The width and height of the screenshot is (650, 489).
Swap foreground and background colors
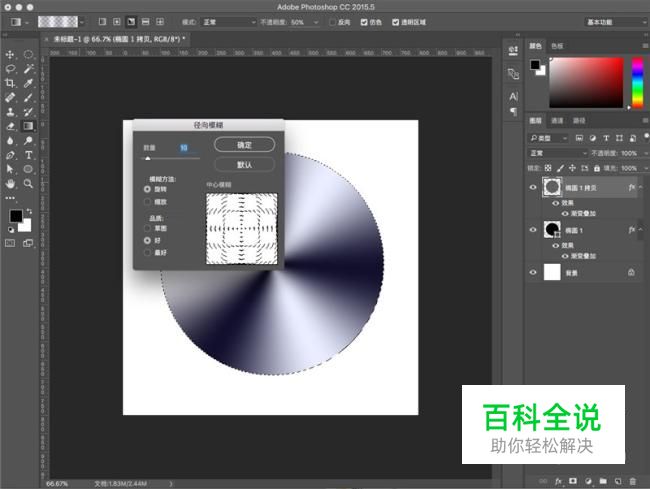pos(29,211)
